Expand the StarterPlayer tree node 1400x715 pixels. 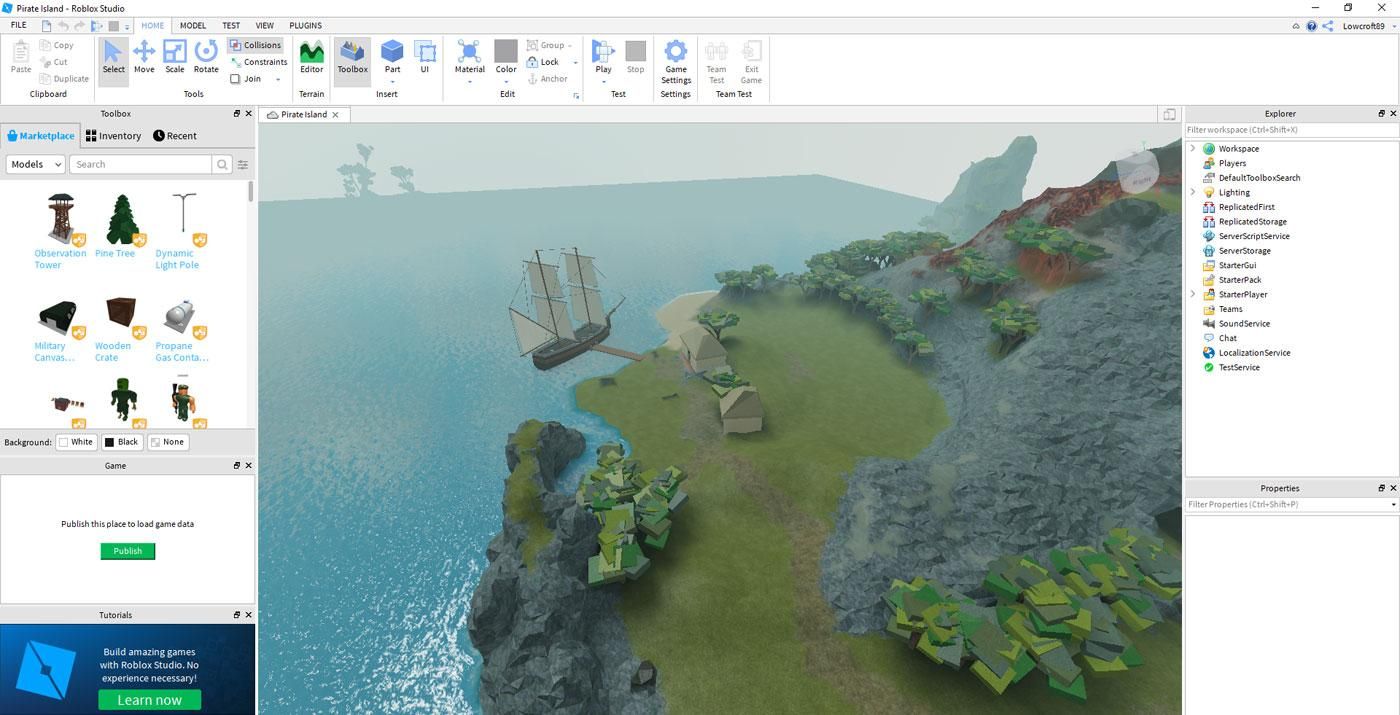click(1192, 295)
